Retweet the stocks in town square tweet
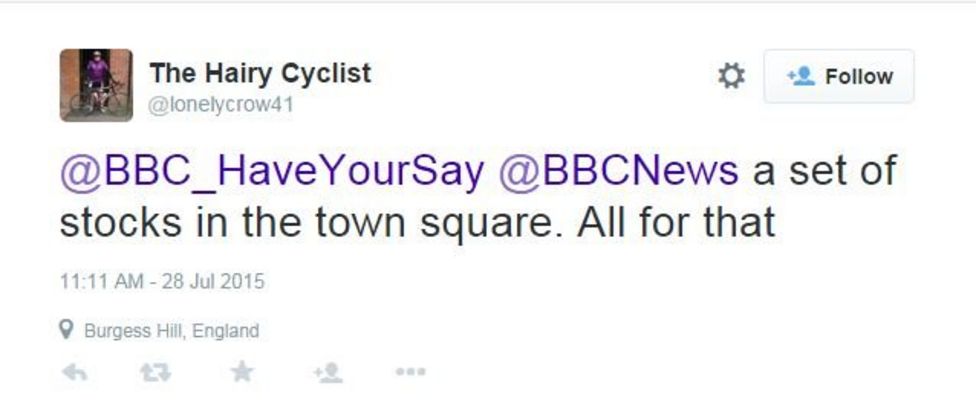 point(155,372)
